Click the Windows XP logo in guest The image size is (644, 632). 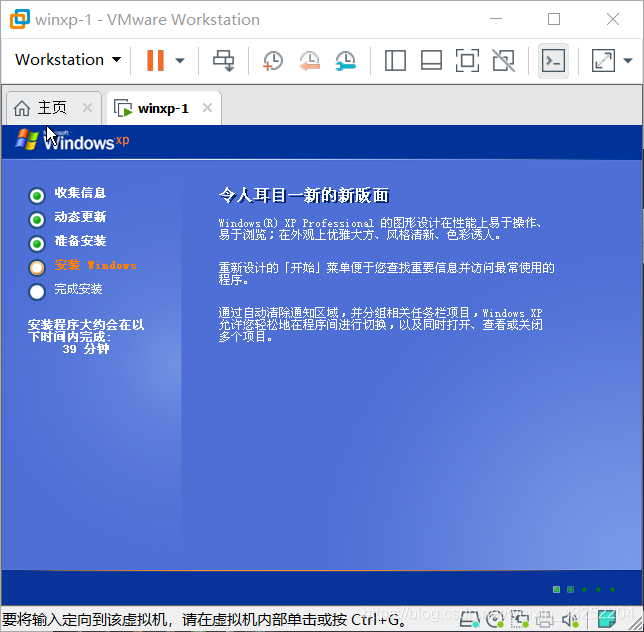coord(72,140)
